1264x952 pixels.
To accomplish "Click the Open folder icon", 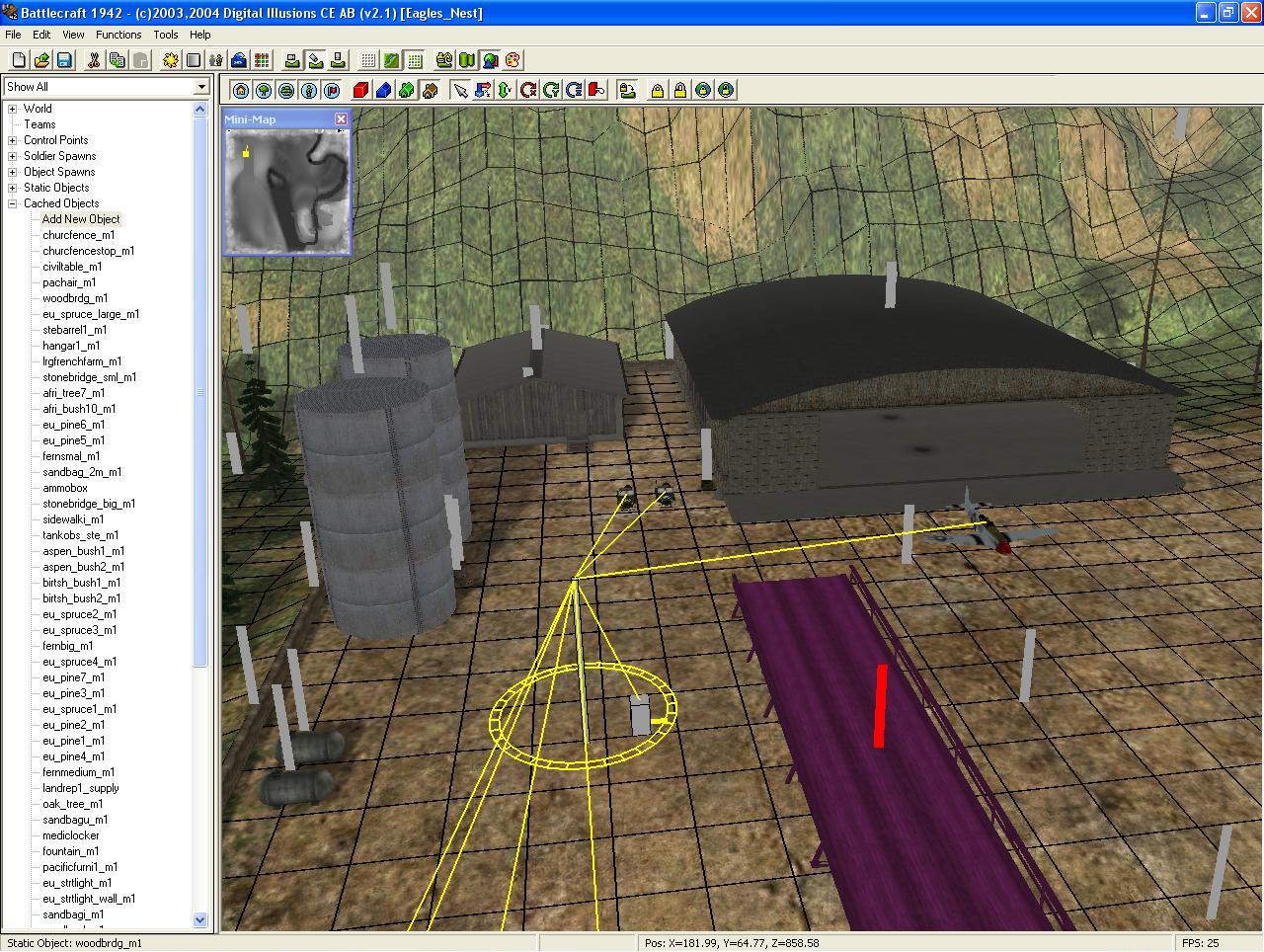I will coord(41,60).
